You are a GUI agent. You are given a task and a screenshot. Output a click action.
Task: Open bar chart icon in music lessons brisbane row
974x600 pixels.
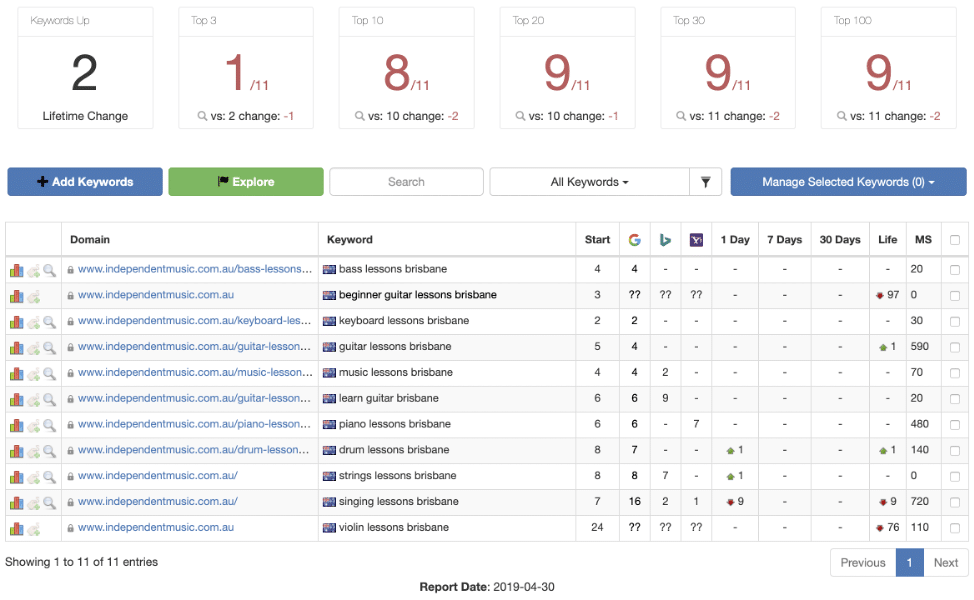tap(17, 373)
